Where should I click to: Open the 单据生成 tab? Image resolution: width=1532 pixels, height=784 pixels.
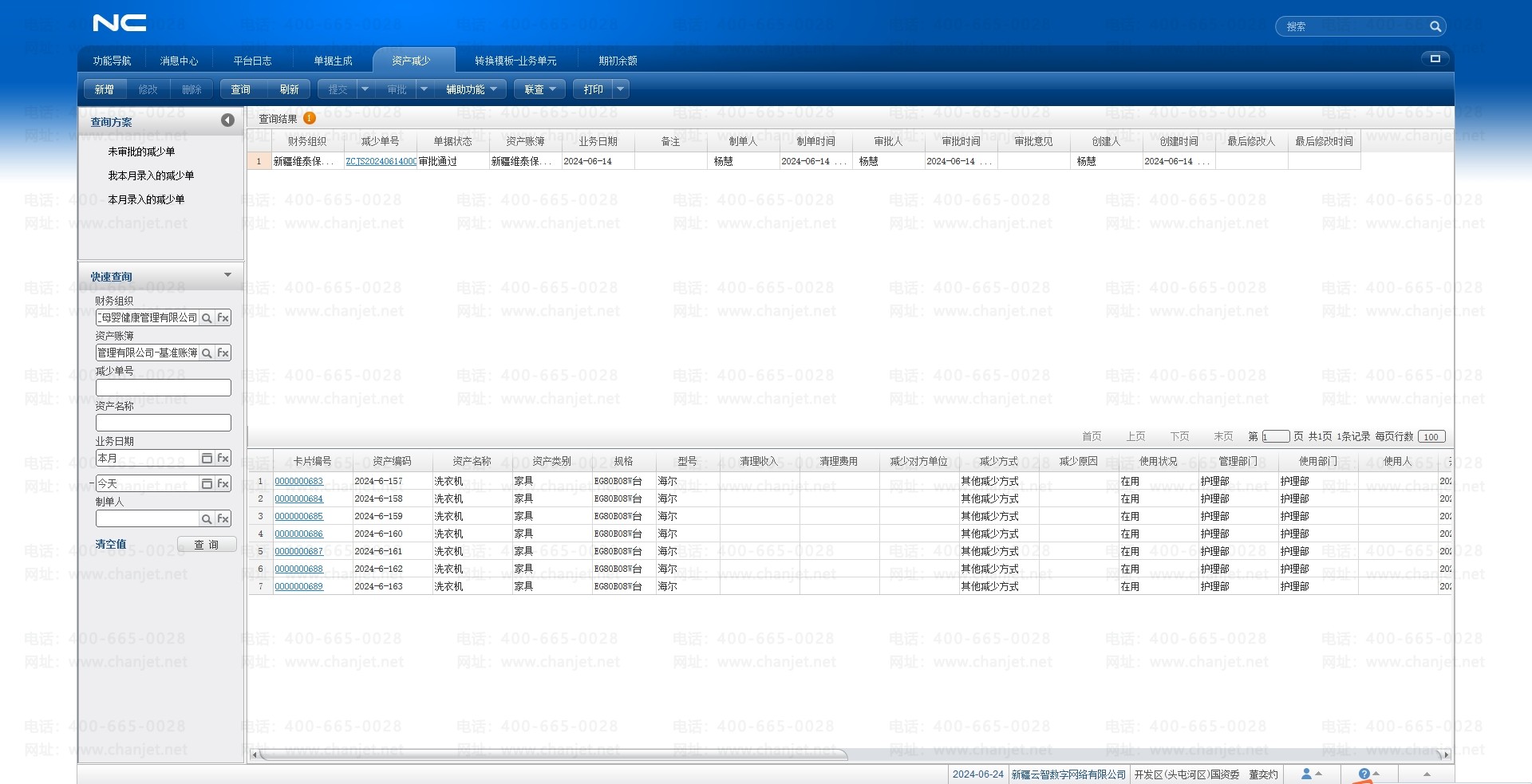coord(333,61)
